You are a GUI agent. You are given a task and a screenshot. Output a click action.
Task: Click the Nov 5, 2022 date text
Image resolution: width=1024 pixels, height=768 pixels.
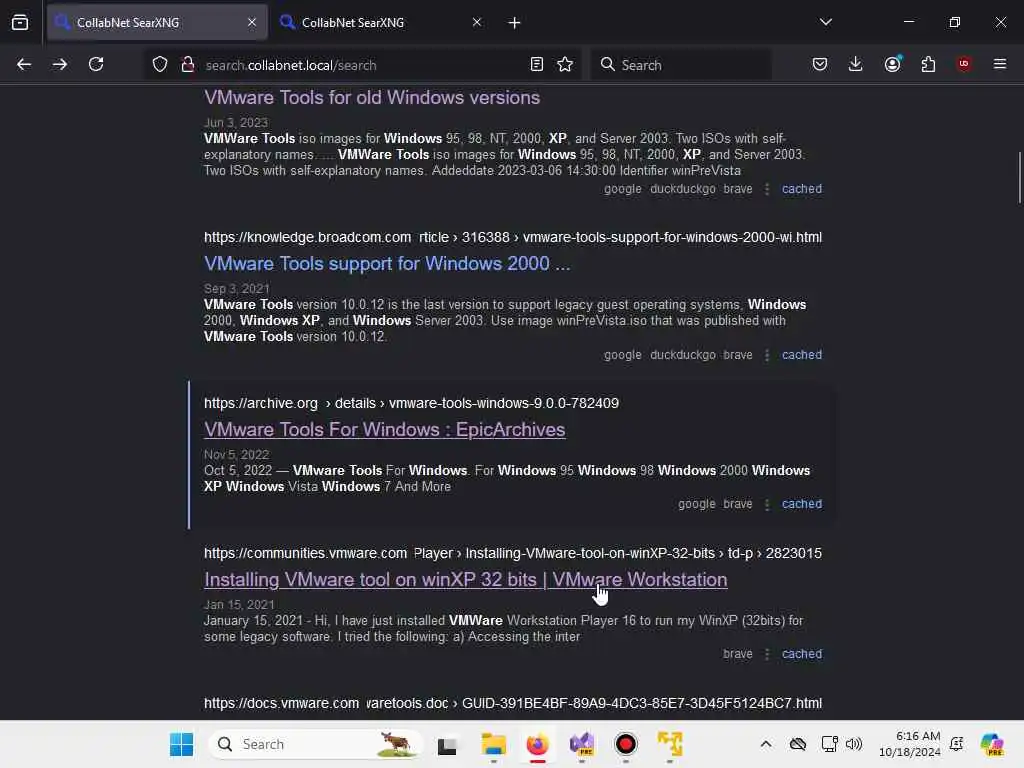tap(236, 455)
